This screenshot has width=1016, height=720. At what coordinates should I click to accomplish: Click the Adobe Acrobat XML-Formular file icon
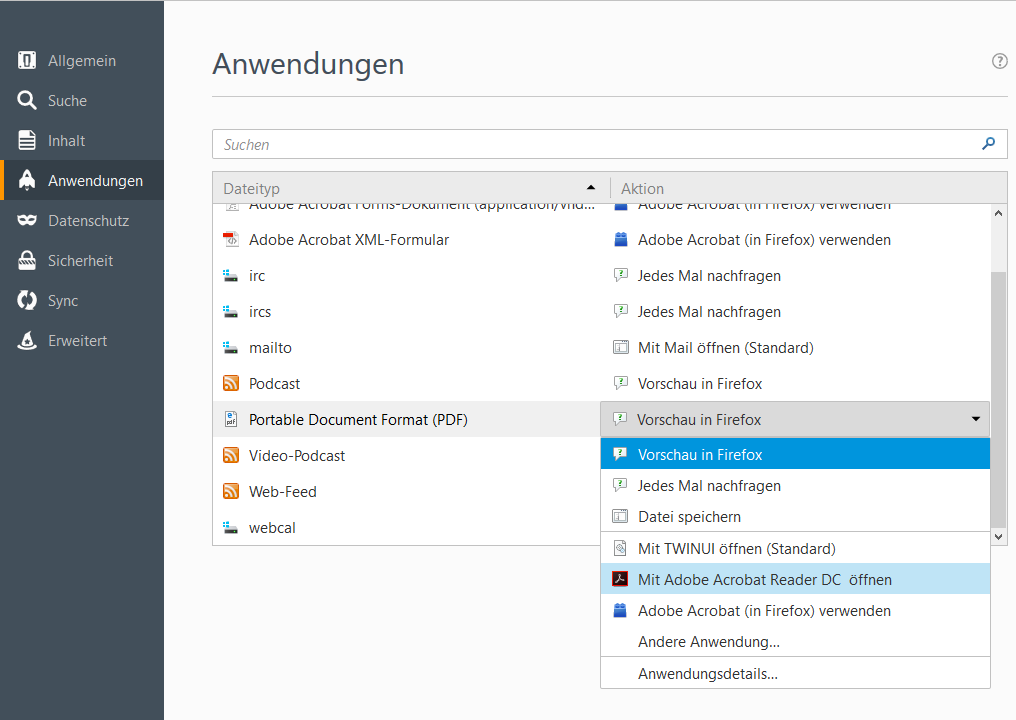coord(231,240)
